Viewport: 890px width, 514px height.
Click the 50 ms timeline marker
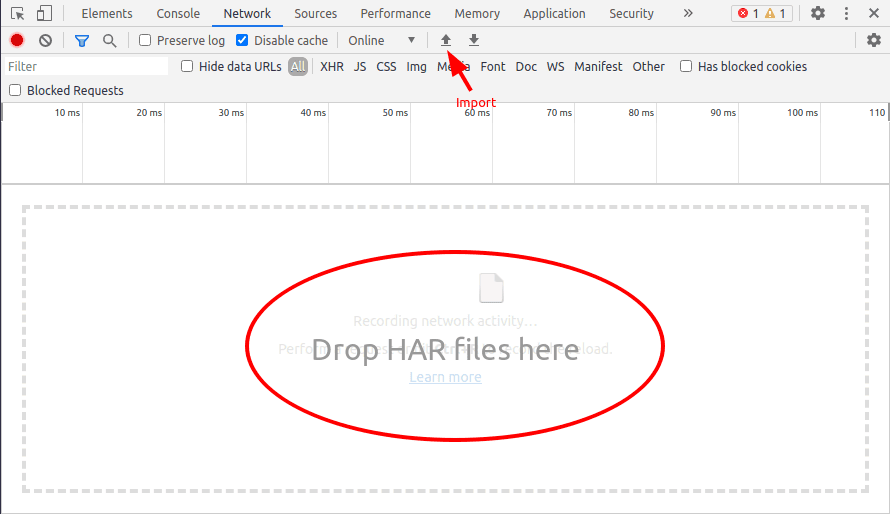tap(395, 113)
